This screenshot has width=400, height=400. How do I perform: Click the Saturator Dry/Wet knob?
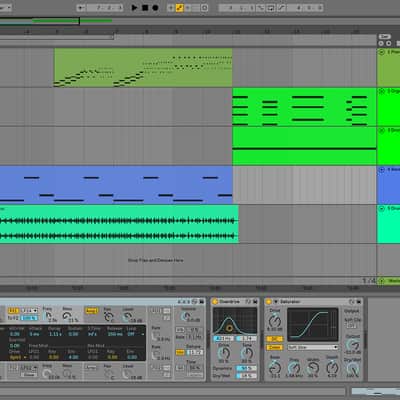click(x=353, y=368)
